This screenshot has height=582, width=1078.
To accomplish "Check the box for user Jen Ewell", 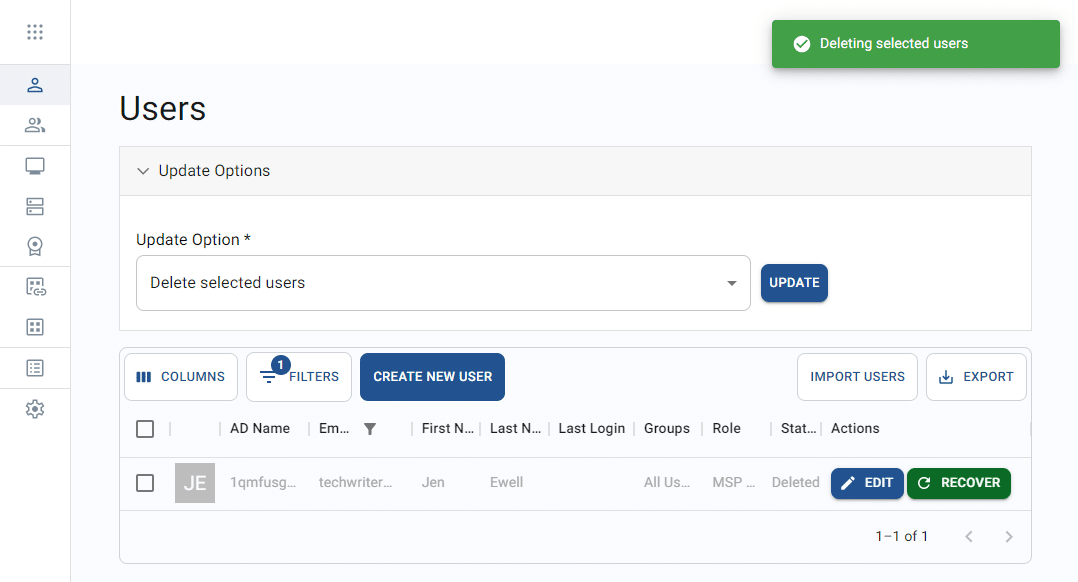I will pyautogui.click(x=145, y=483).
